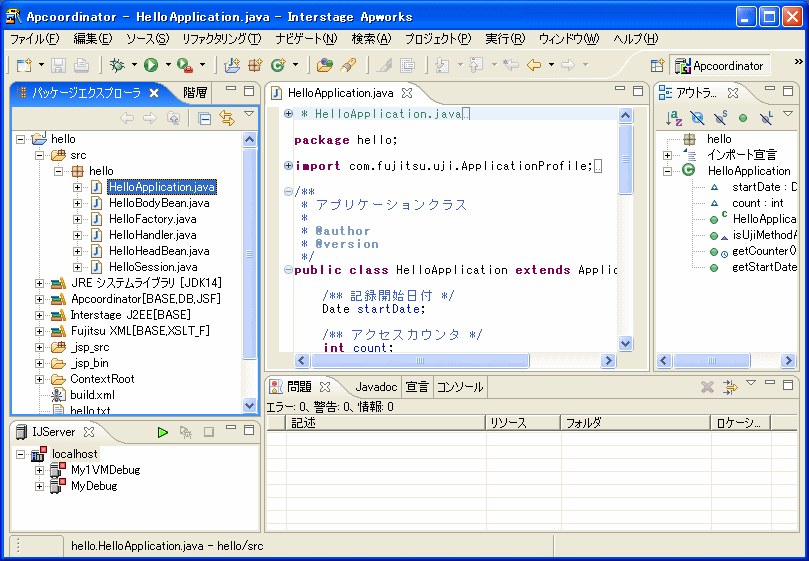The image size is (809, 561).
Task: Open the Package Explorer view menu triangle
Action: 249,114
